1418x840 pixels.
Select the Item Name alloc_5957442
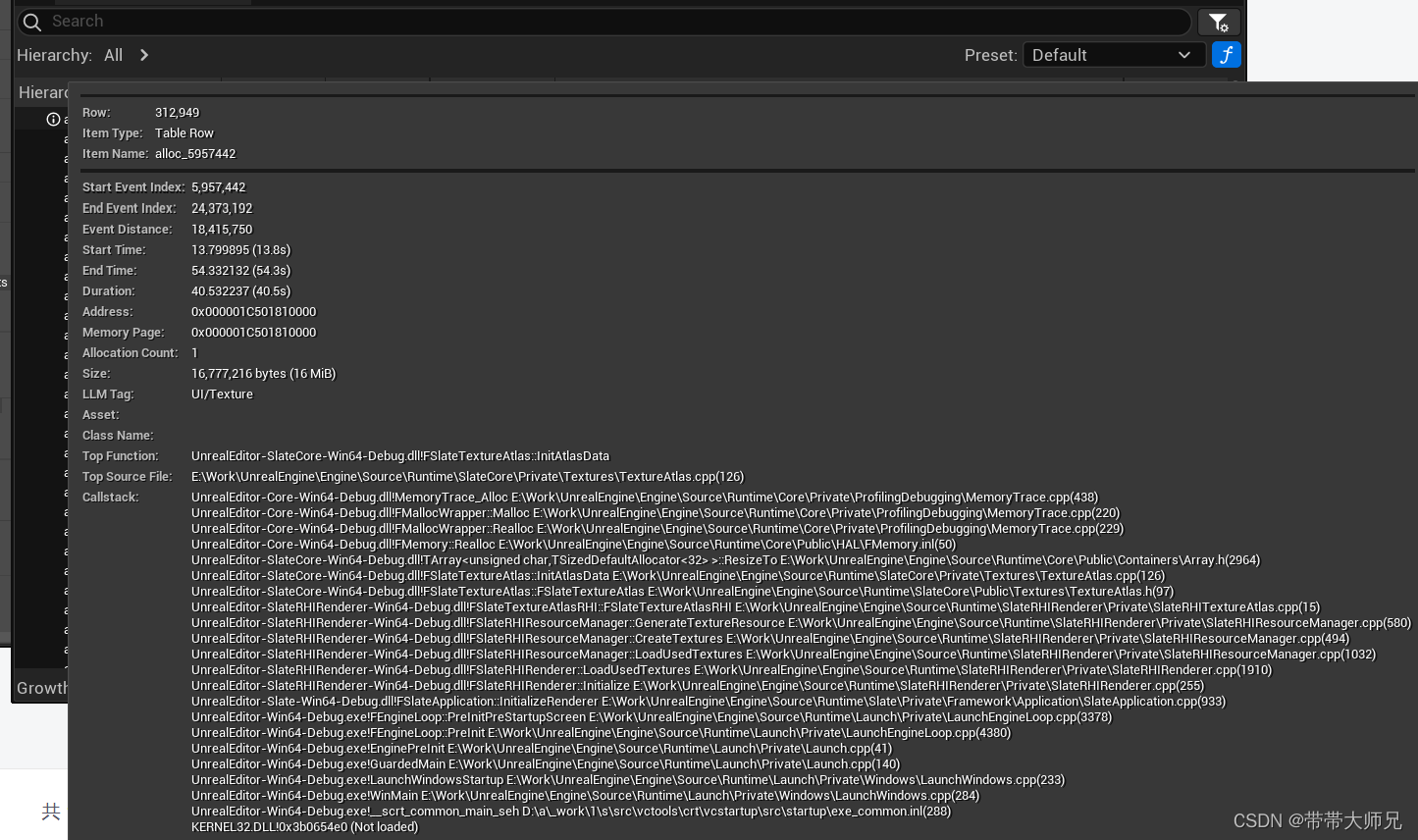click(x=195, y=154)
